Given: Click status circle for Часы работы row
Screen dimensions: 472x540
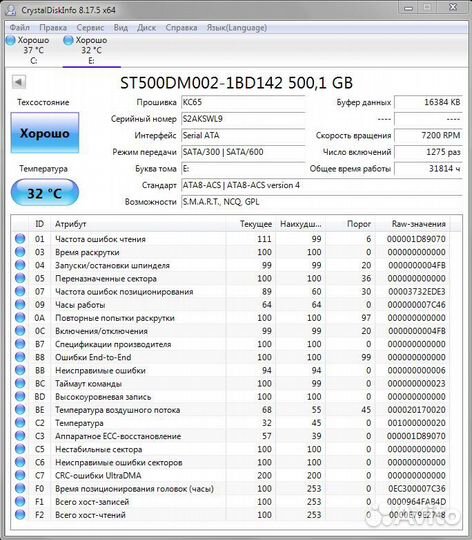Looking at the screenshot, I should [20, 304].
